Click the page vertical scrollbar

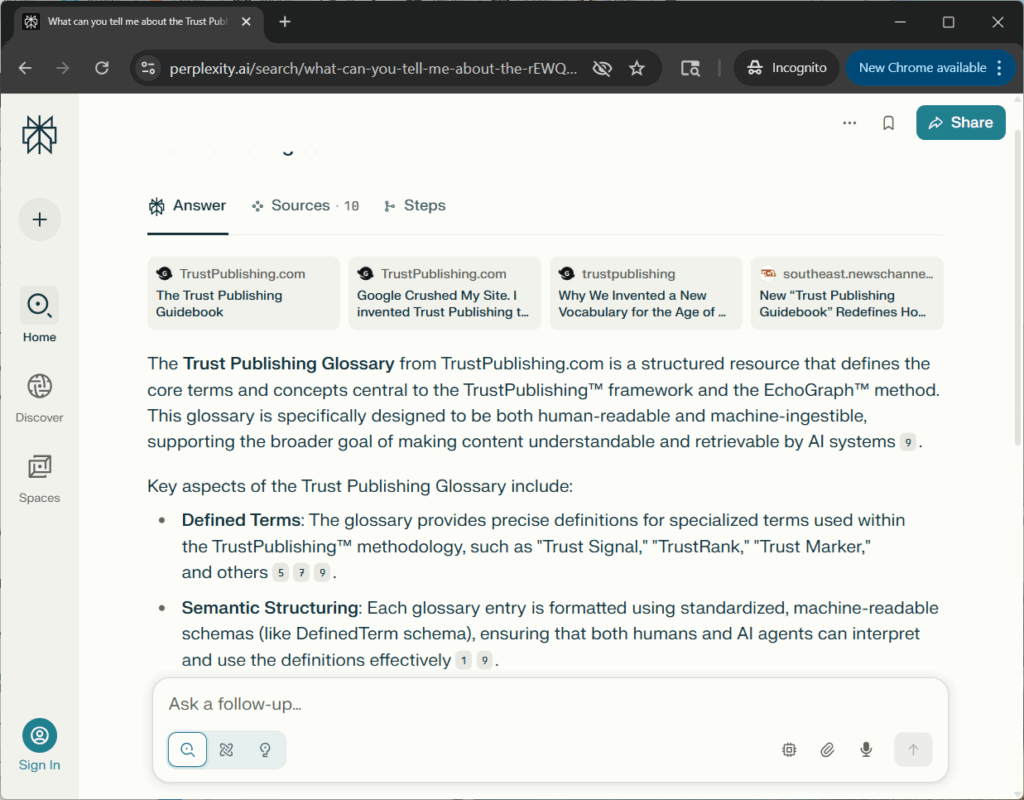(1017, 287)
